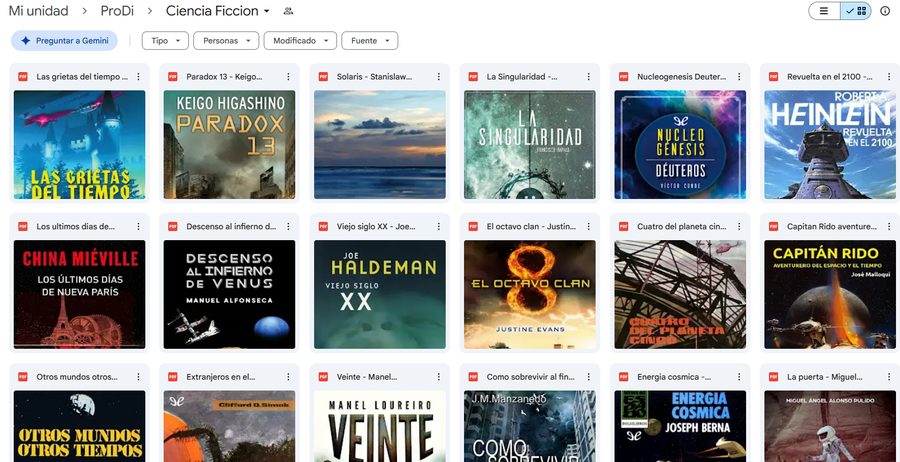Screen dimensions: 900x462
Task: Open More actions for Viejo siglo XX file
Action: (439, 227)
